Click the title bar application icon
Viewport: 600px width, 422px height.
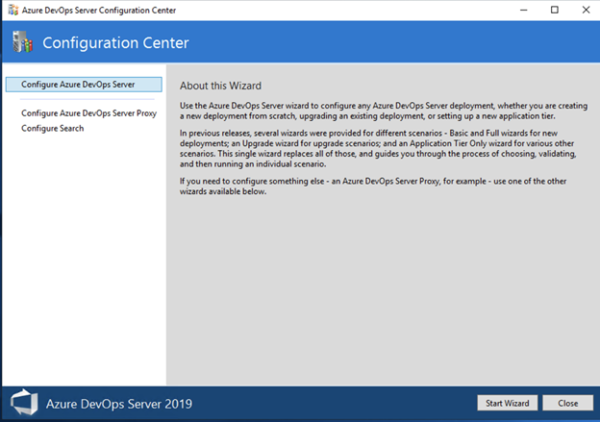click(x=13, y=10)
